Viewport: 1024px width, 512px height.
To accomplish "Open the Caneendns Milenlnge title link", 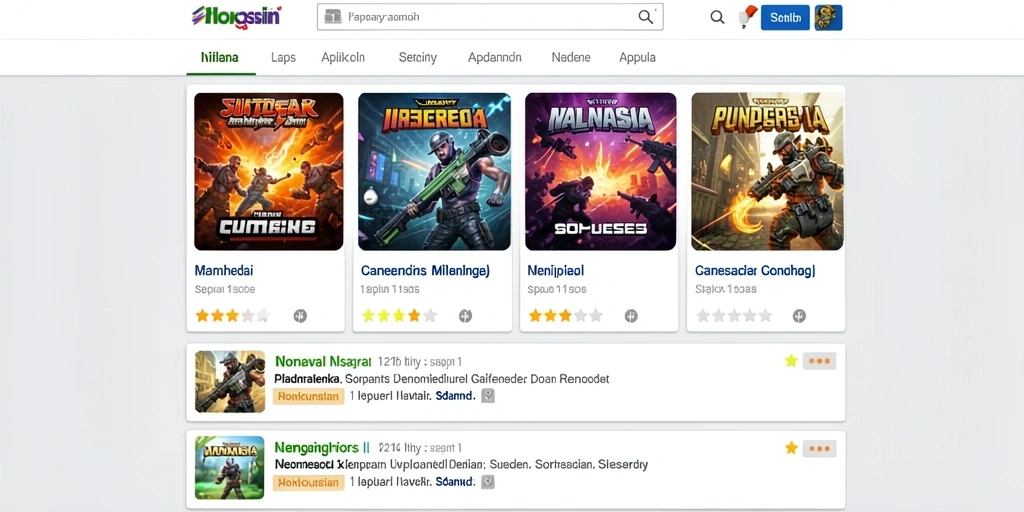I will (x=425, y=270).
